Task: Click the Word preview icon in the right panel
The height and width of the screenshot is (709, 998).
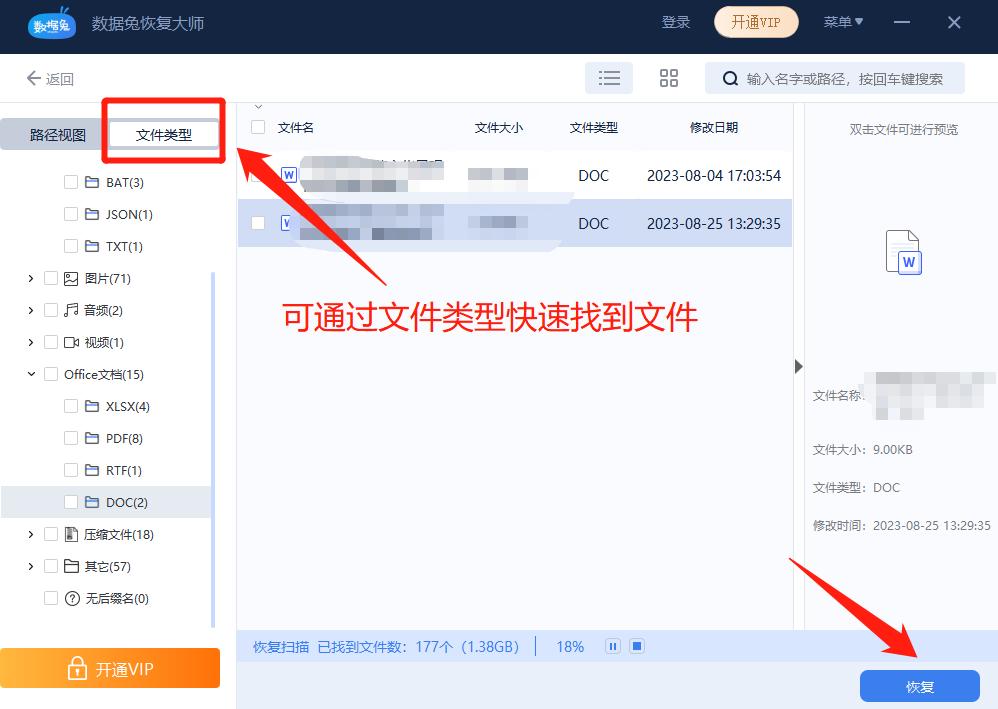Action: click(x=903, y=252)
